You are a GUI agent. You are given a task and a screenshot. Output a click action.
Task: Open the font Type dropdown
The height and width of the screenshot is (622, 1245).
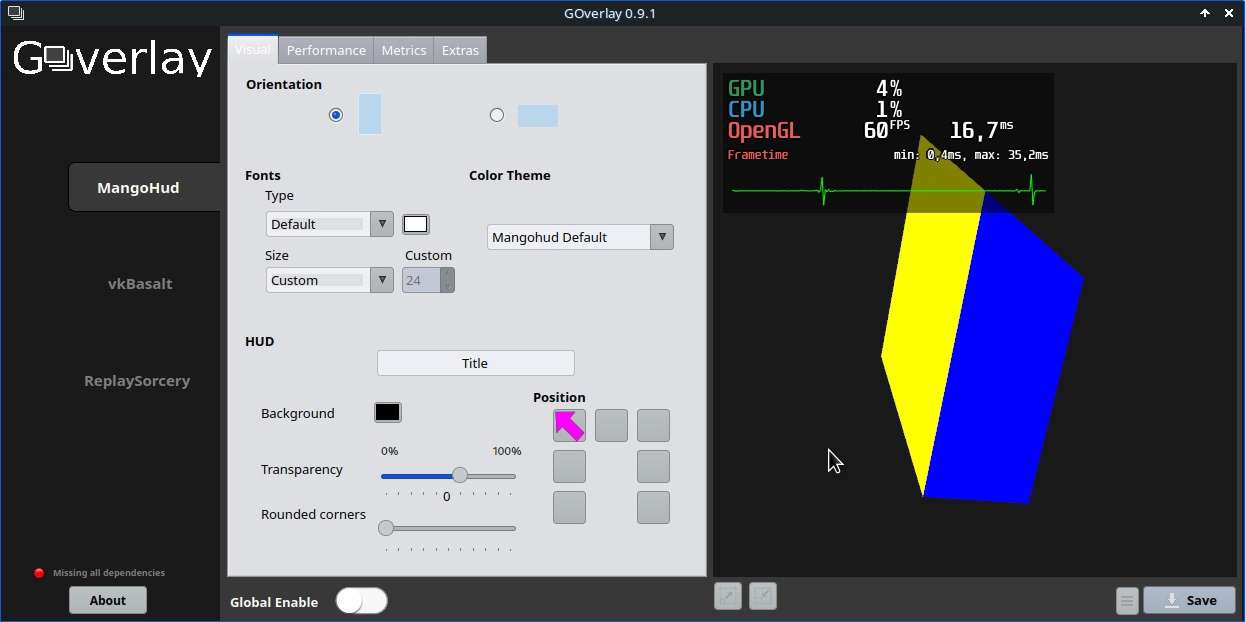point(330,224)
